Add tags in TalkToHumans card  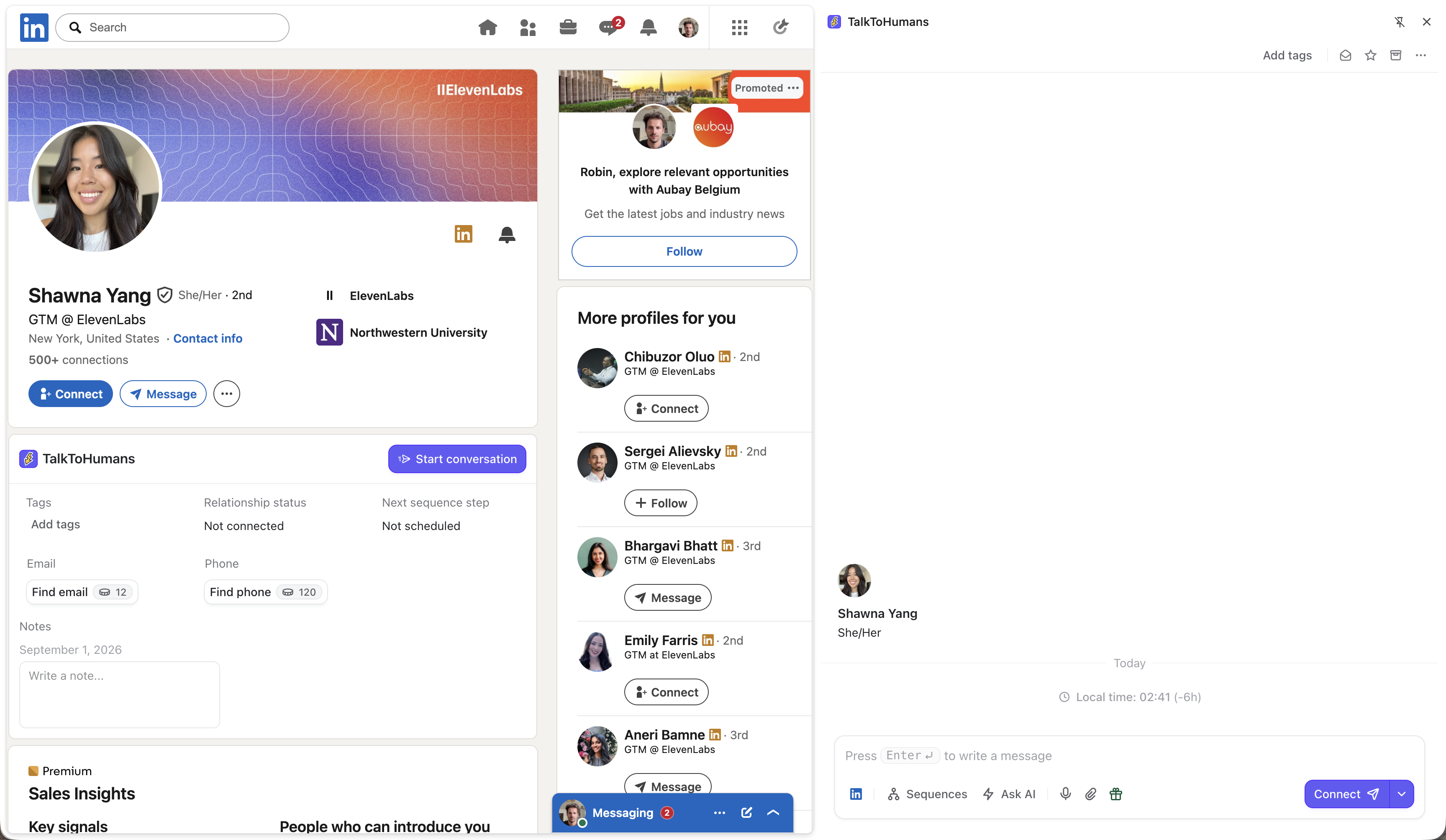[56, 524]
